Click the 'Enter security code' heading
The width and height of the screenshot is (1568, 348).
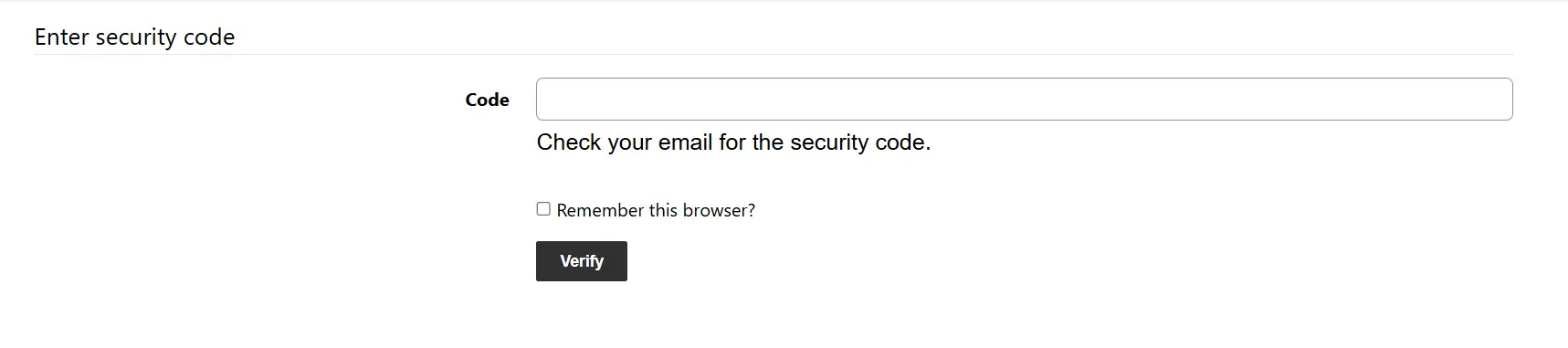click(134, 37)
